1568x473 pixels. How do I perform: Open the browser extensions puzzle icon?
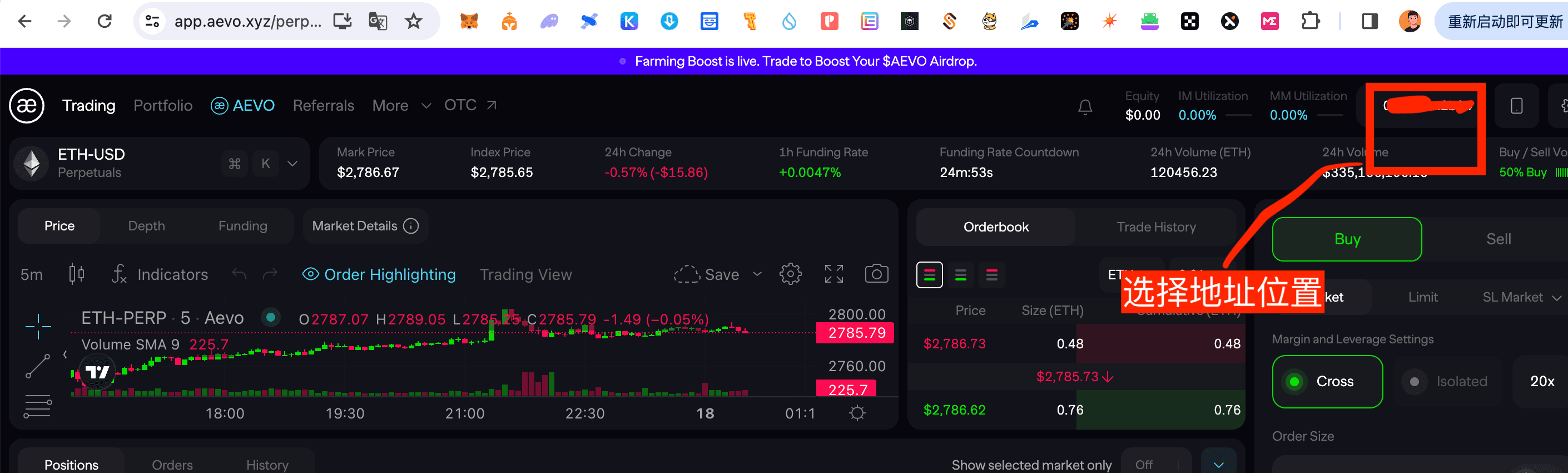coord(1310,22)
